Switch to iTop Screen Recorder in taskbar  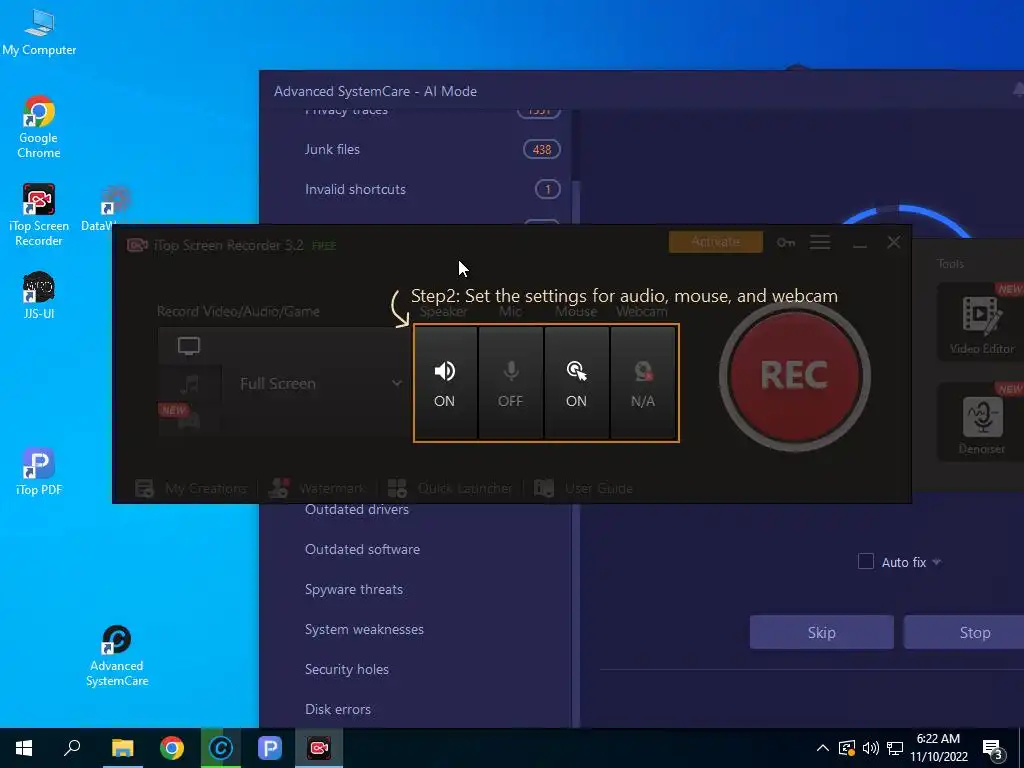point(319,748)
